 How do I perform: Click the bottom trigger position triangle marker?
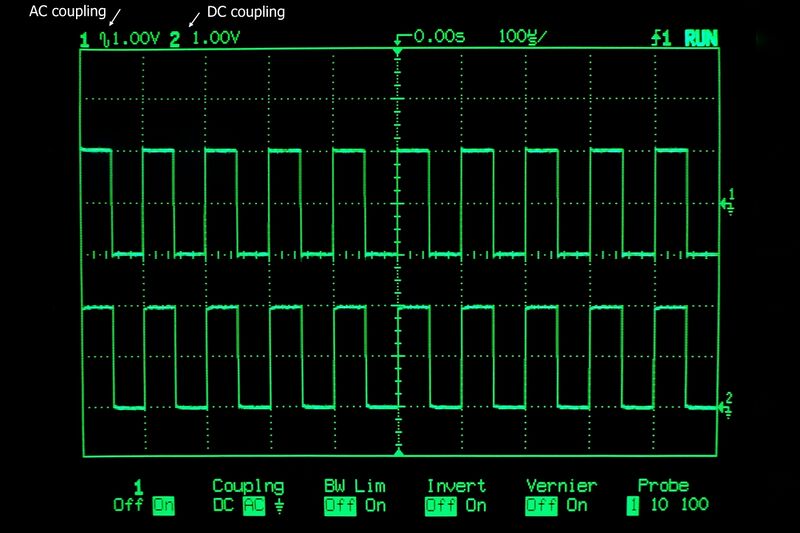coord(399,453)
